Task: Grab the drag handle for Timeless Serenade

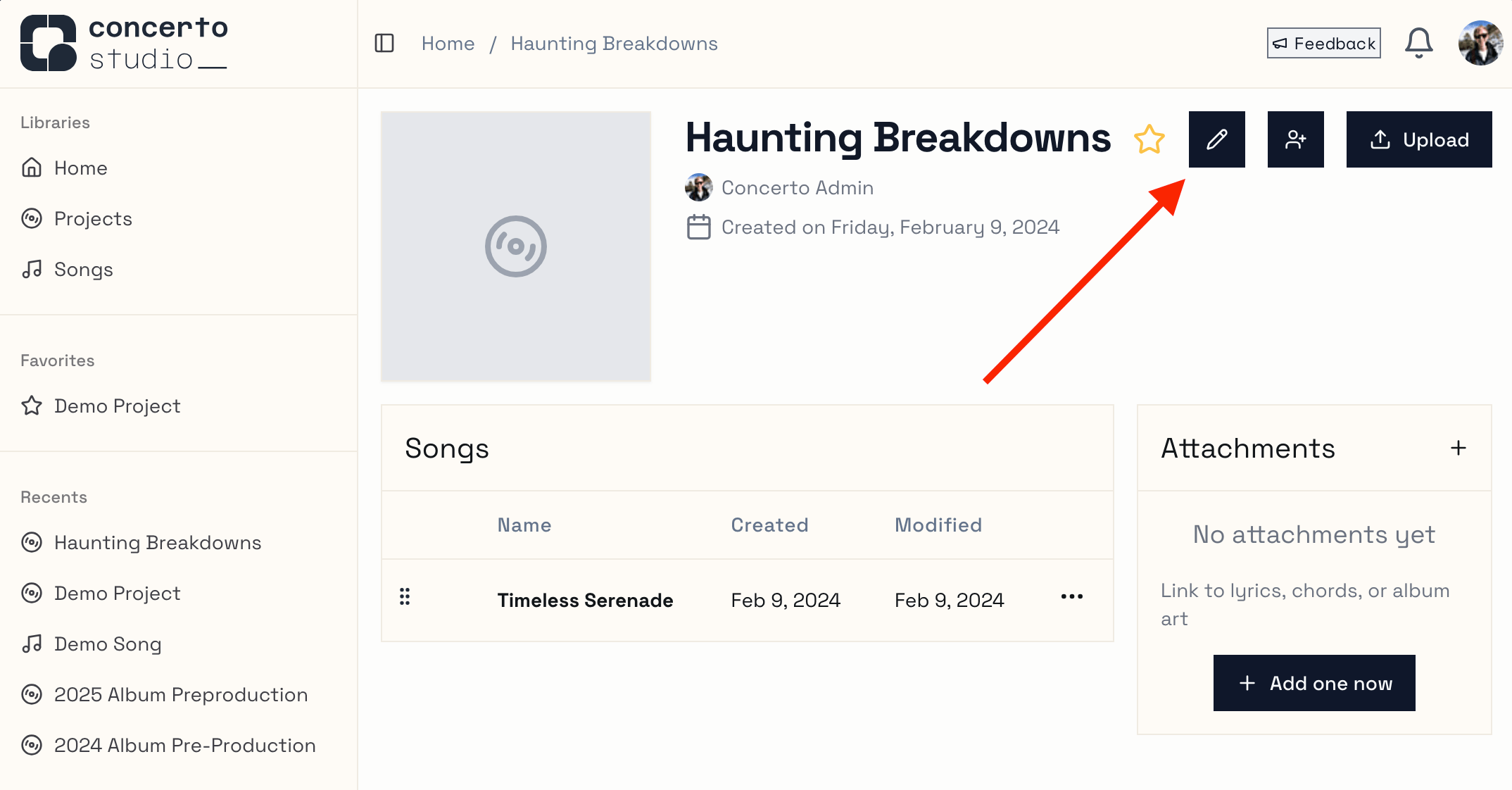Action: pos(405,597)
